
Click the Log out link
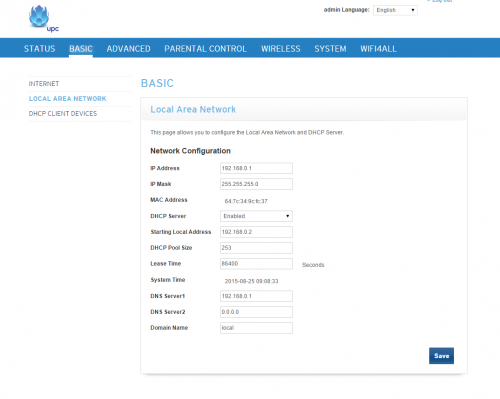point(440,1)
